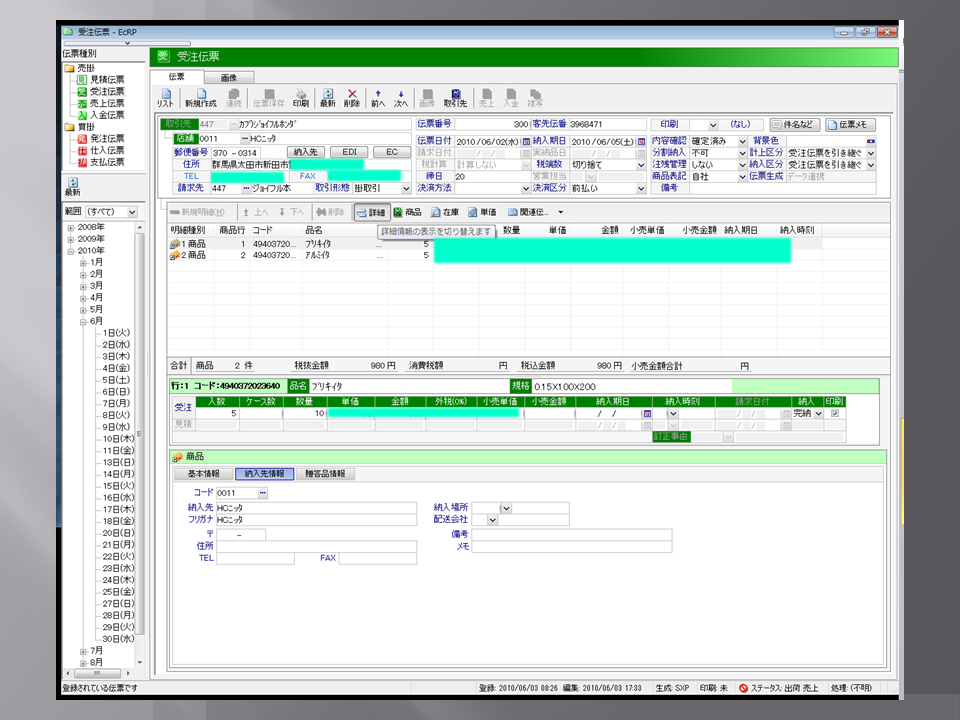Go to next slip with 次へ arrow
The height and width of the screenshot is (720, 960).
click(401, 96)
